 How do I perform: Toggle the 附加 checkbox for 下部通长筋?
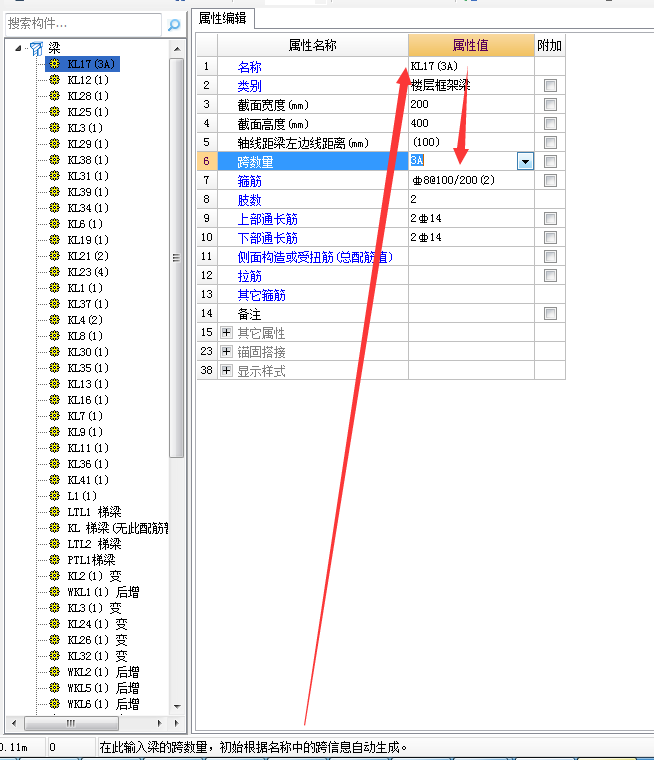pyautogui.click(x=550, y=237)
